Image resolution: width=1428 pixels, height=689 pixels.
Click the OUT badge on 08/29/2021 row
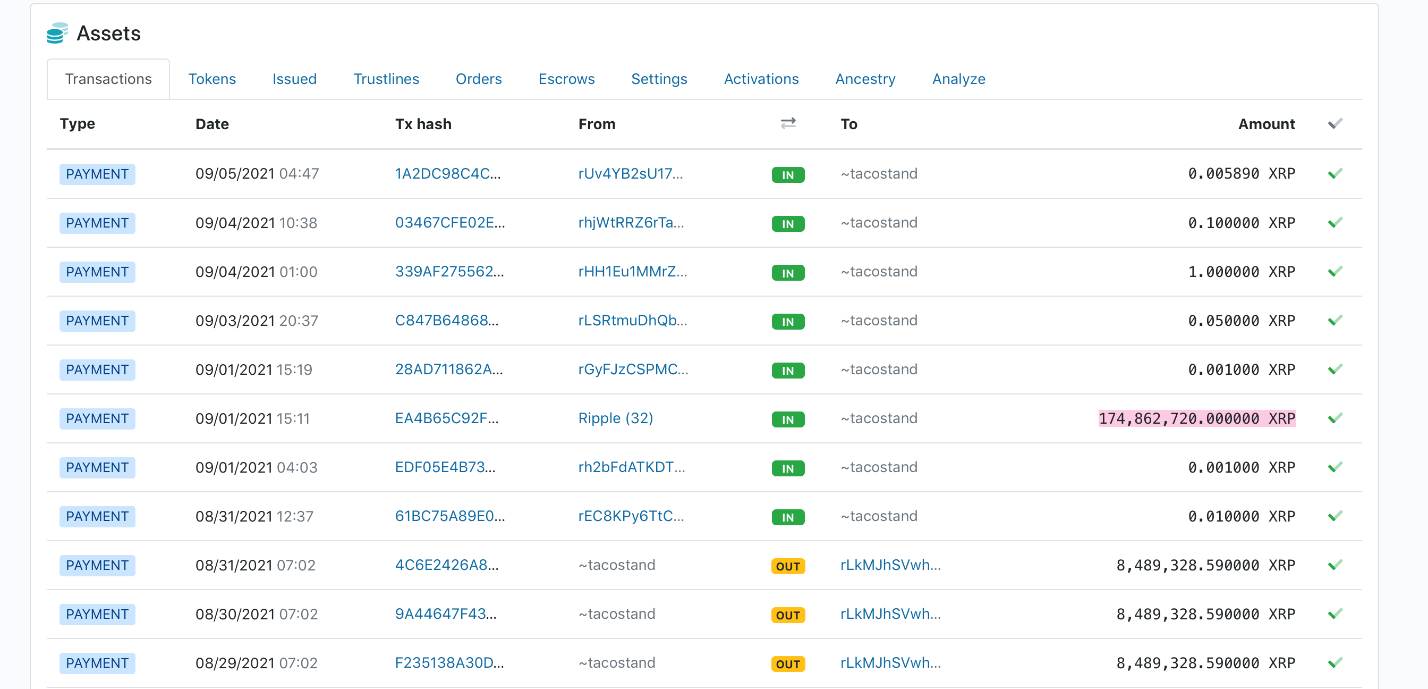[x=788, y=664]
